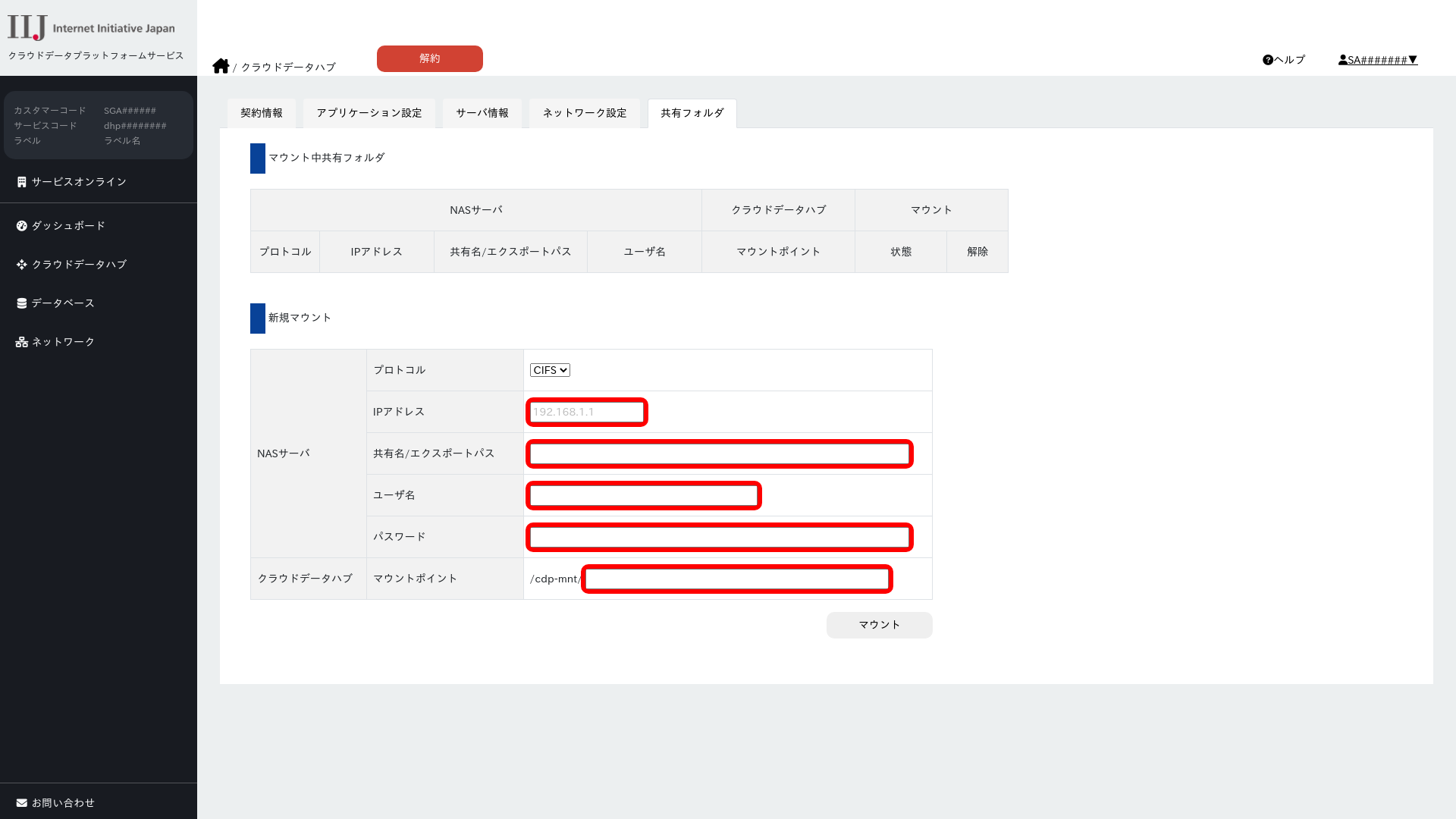Focus the パスワード input field
The width and height of the screenshot is (1456, 819).
(x=720, y=537)
